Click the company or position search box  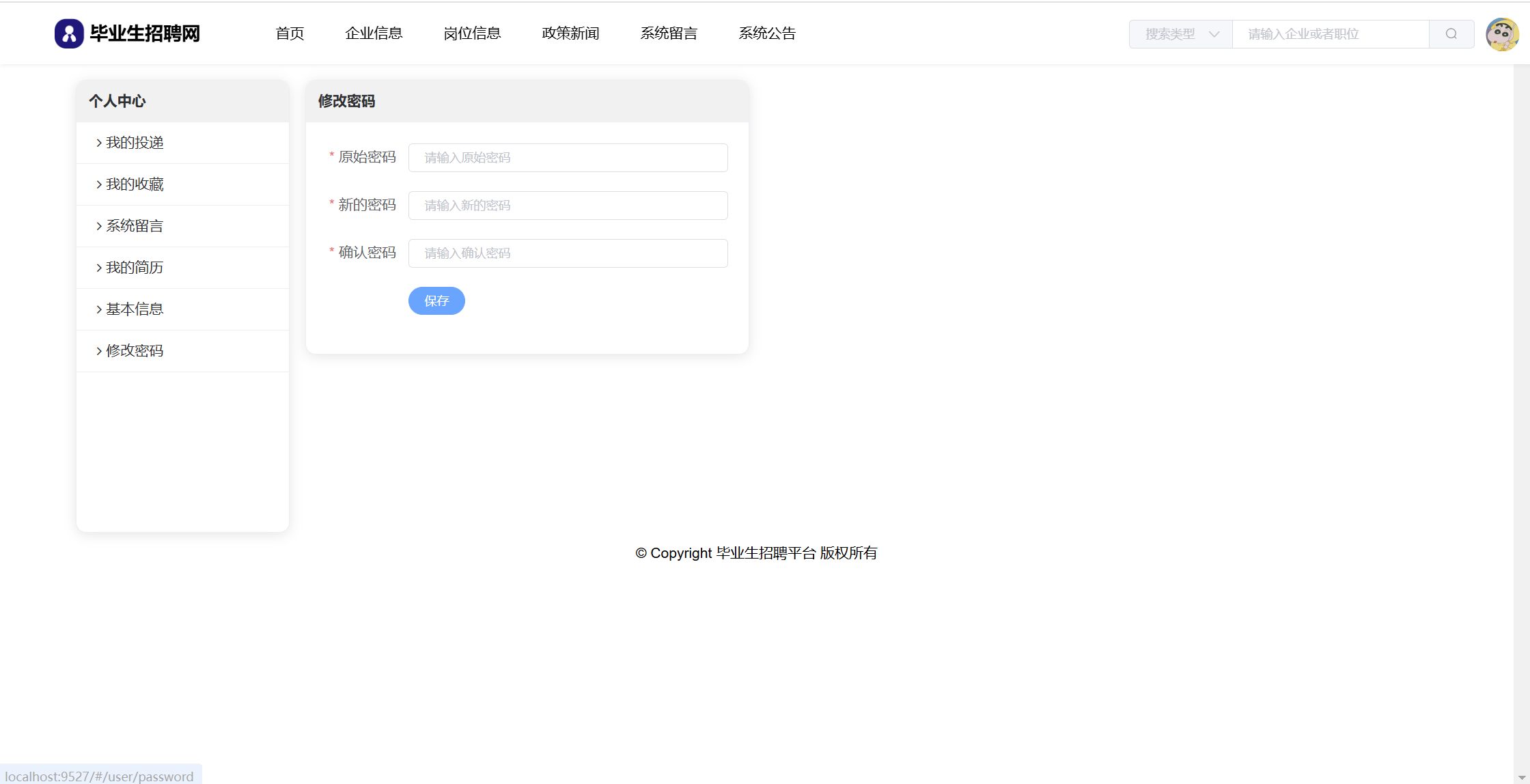click(x=1330, y=34)
